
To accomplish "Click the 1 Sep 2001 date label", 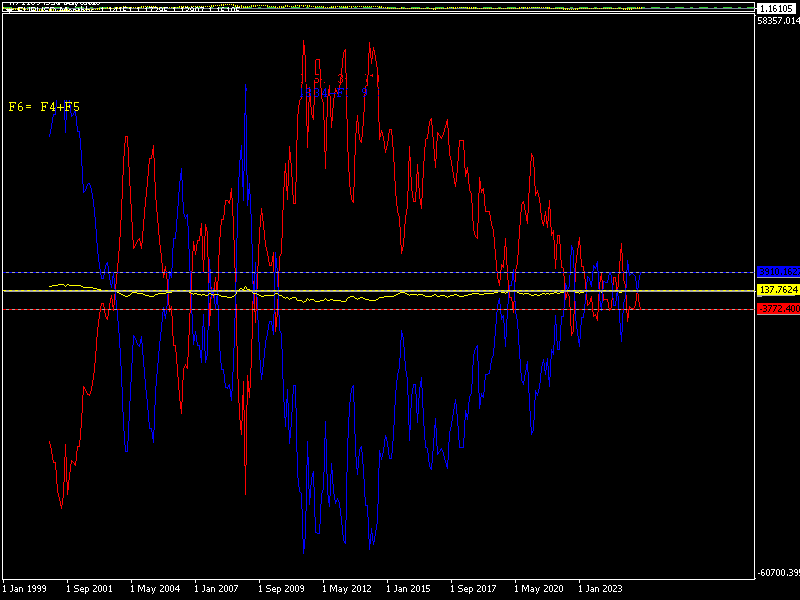I will click(x=88, y=589).
